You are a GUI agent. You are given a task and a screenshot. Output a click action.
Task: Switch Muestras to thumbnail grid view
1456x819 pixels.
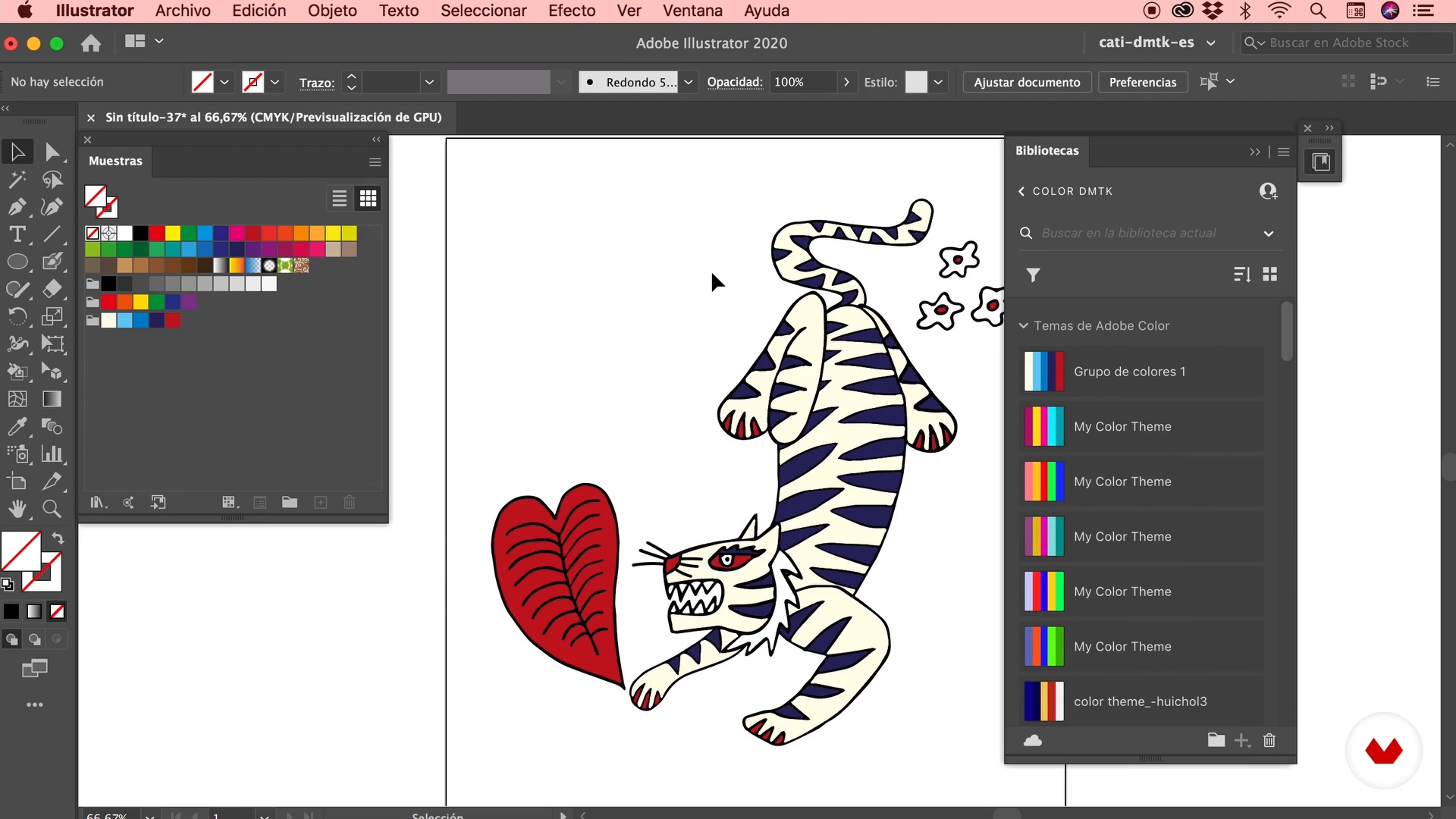369,199
